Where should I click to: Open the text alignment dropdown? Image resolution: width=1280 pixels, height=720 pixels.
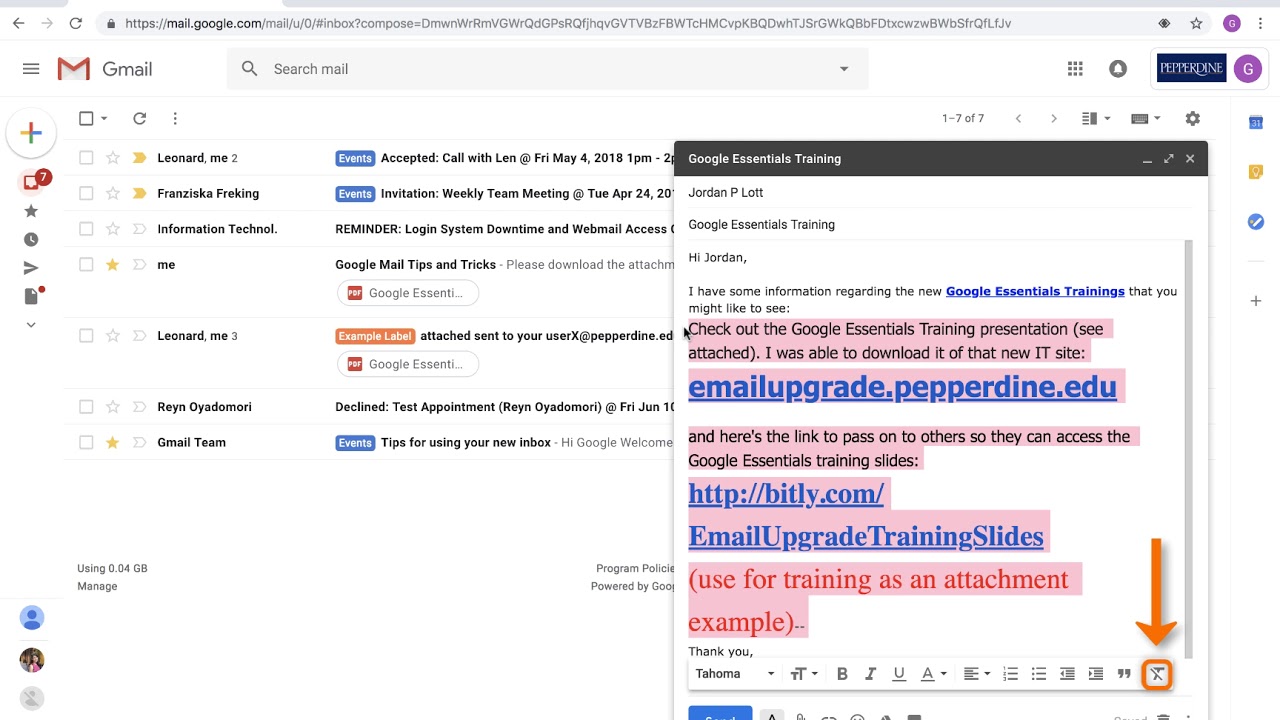coord(975,674)
